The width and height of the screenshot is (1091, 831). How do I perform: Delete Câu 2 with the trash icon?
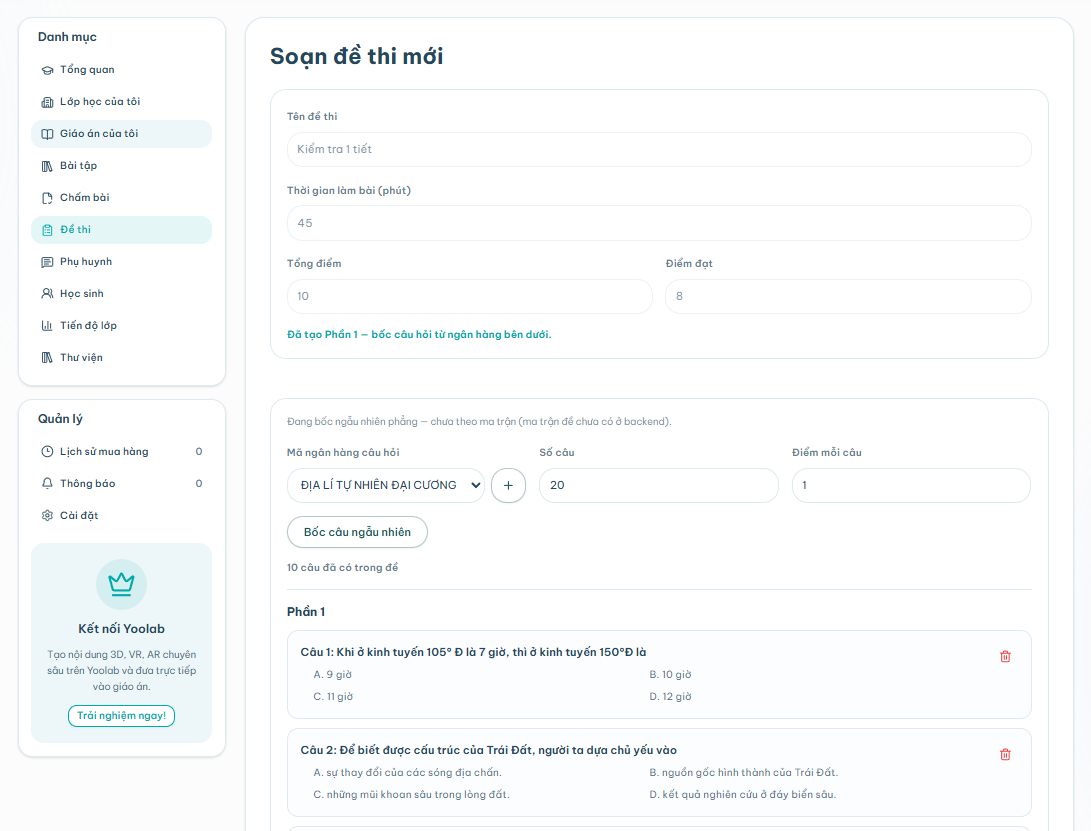(x=1005, y=754)
